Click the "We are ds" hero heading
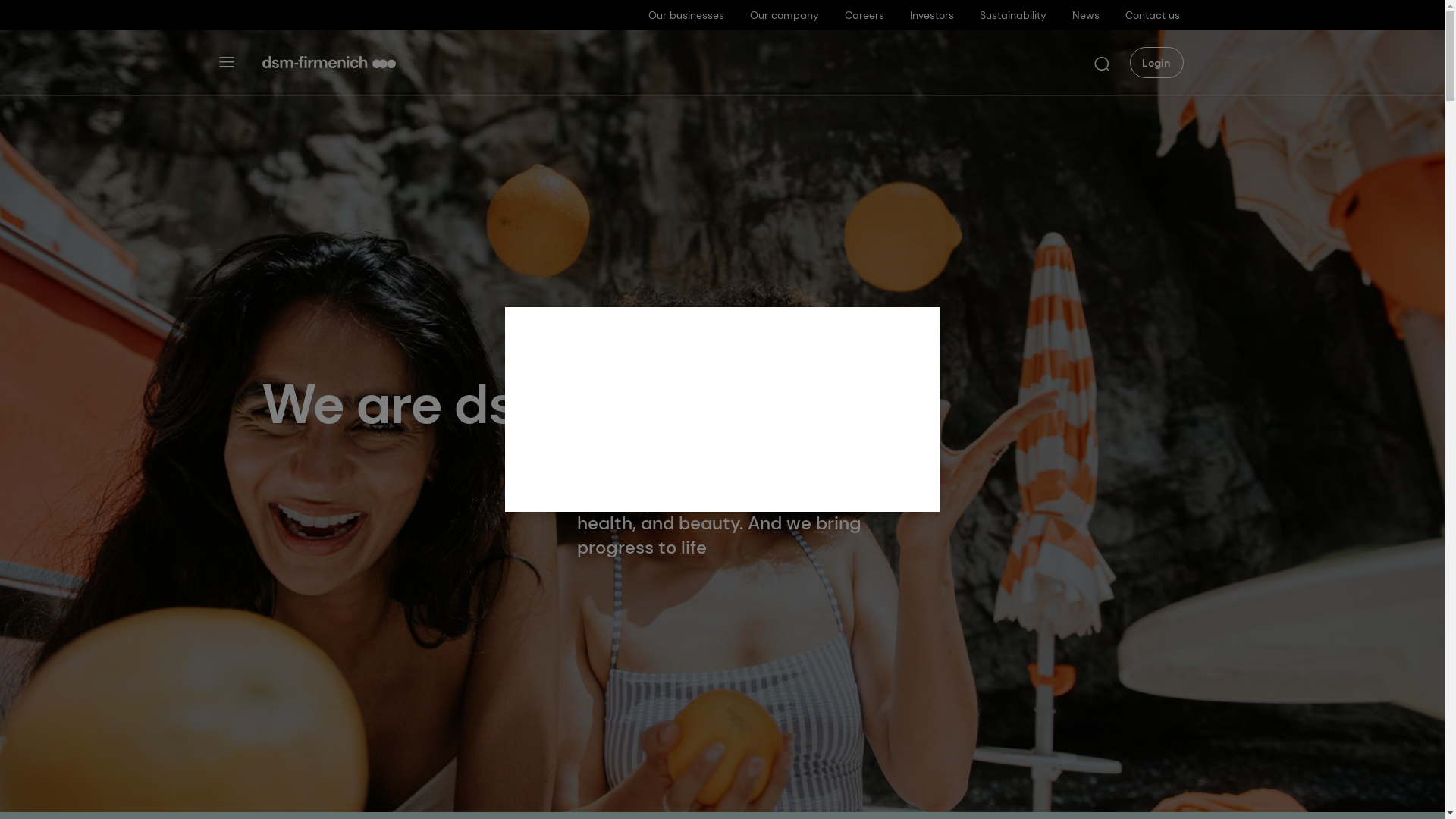 click(x=387, y=404)
